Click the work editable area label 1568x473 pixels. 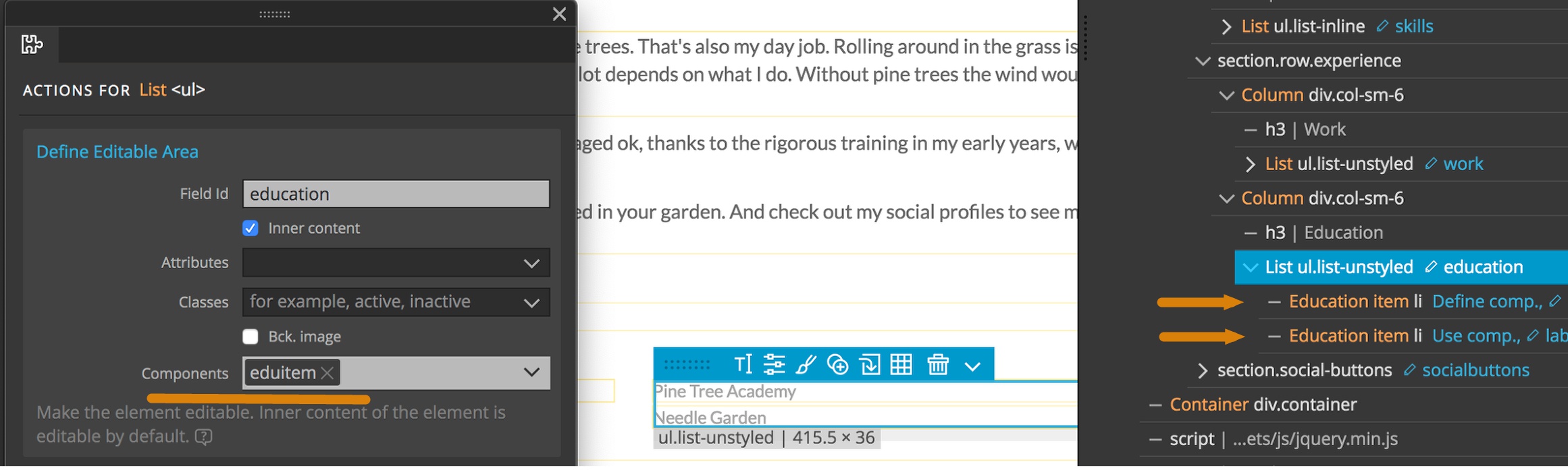pos(1463,164)
